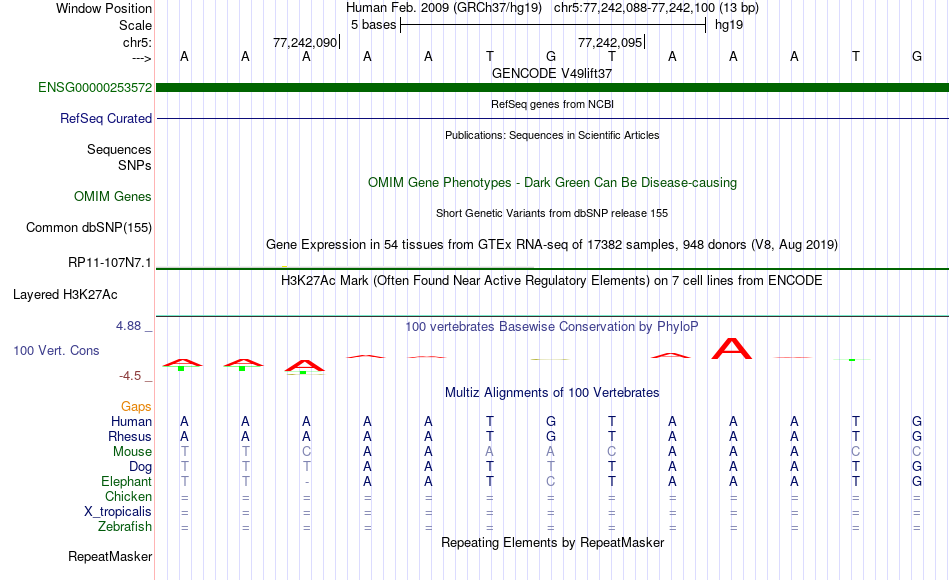Viewport: 950px width, 580px height.
Task: Select the green ENSG00000253572 gene bar
Action: pos(552,88)
